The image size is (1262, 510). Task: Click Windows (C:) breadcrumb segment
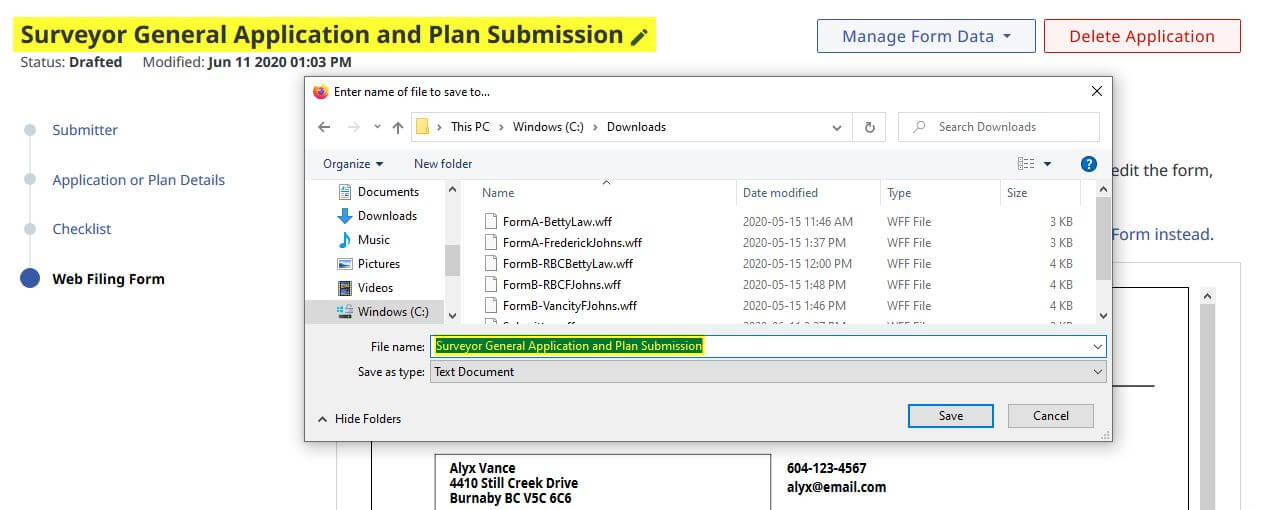coord(547,127)
